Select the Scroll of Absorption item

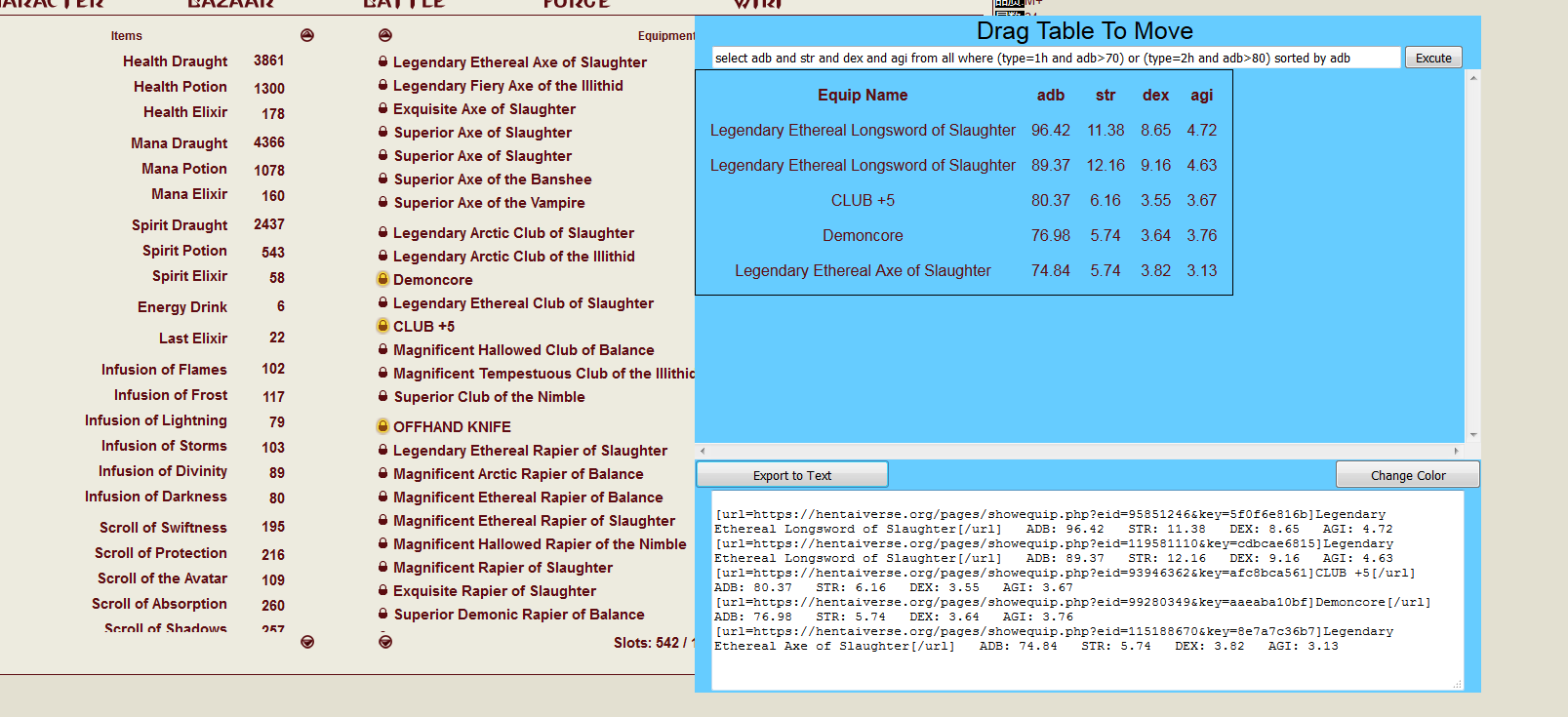159,604
